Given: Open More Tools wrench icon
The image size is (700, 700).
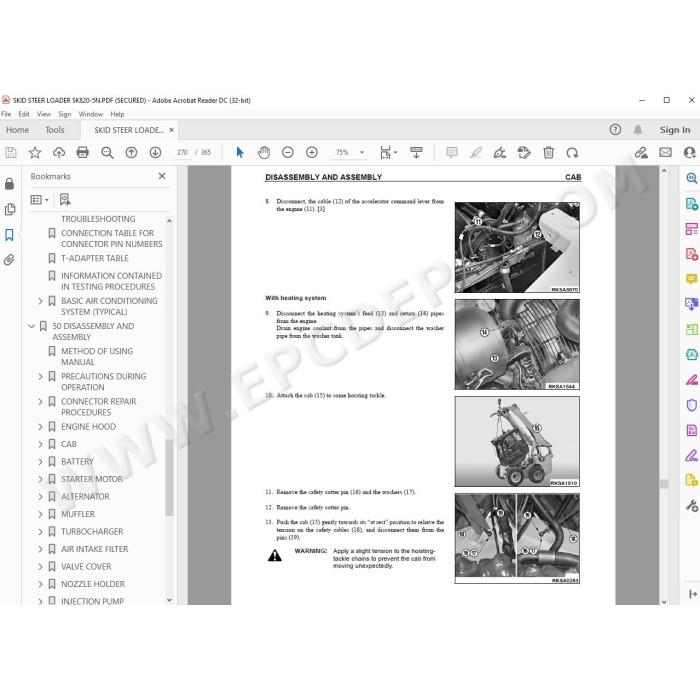Looking at the screenshot, I should point(692,506).
